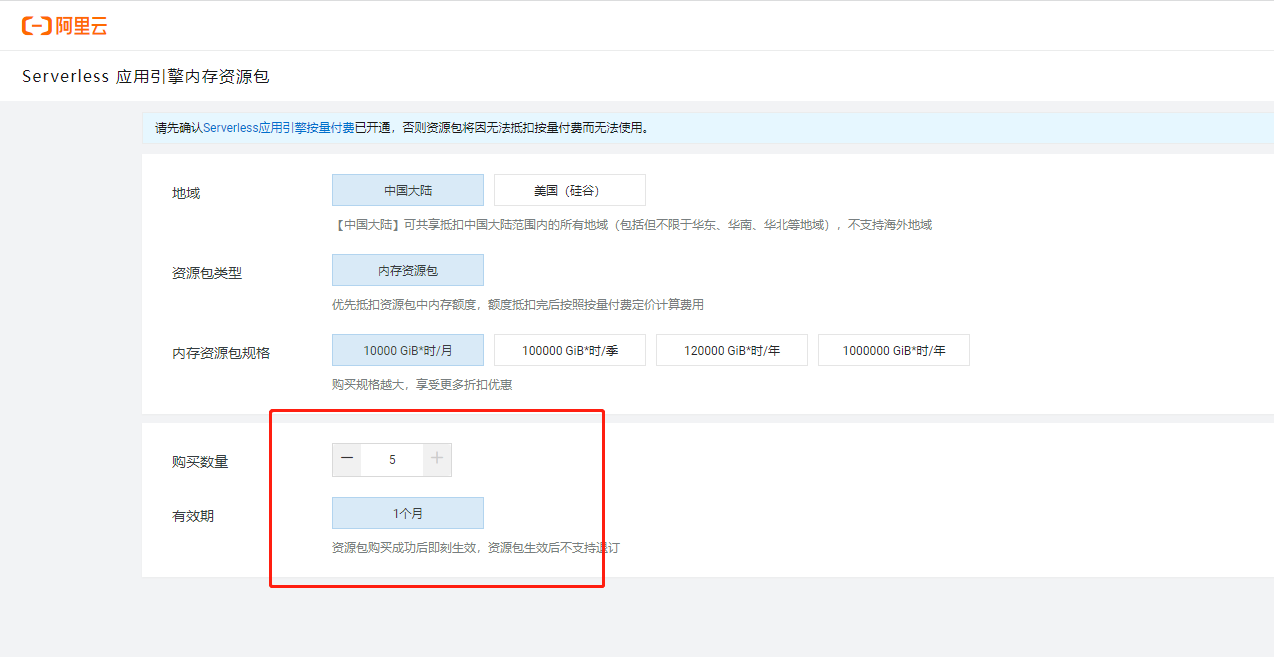Screen dimensions: 1274x657
Task: Select the 美国（硅谷） region option
Action: pos(570,190)
